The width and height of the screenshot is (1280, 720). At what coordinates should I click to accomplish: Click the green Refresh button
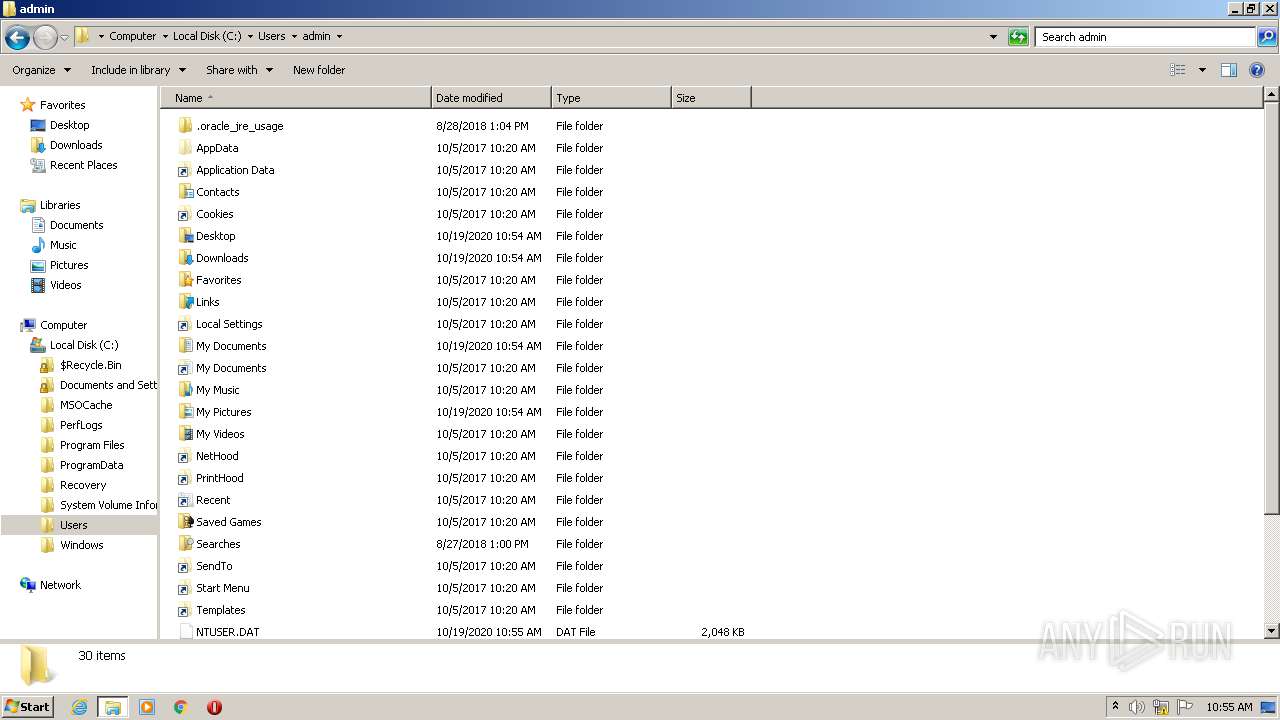point(1018,37)
